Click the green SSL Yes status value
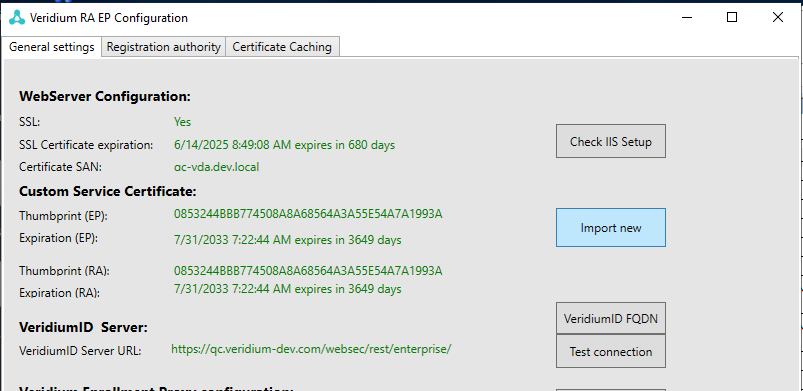Image resolution: width=803 pixels, height=391 pixels. tap(182, 121)
